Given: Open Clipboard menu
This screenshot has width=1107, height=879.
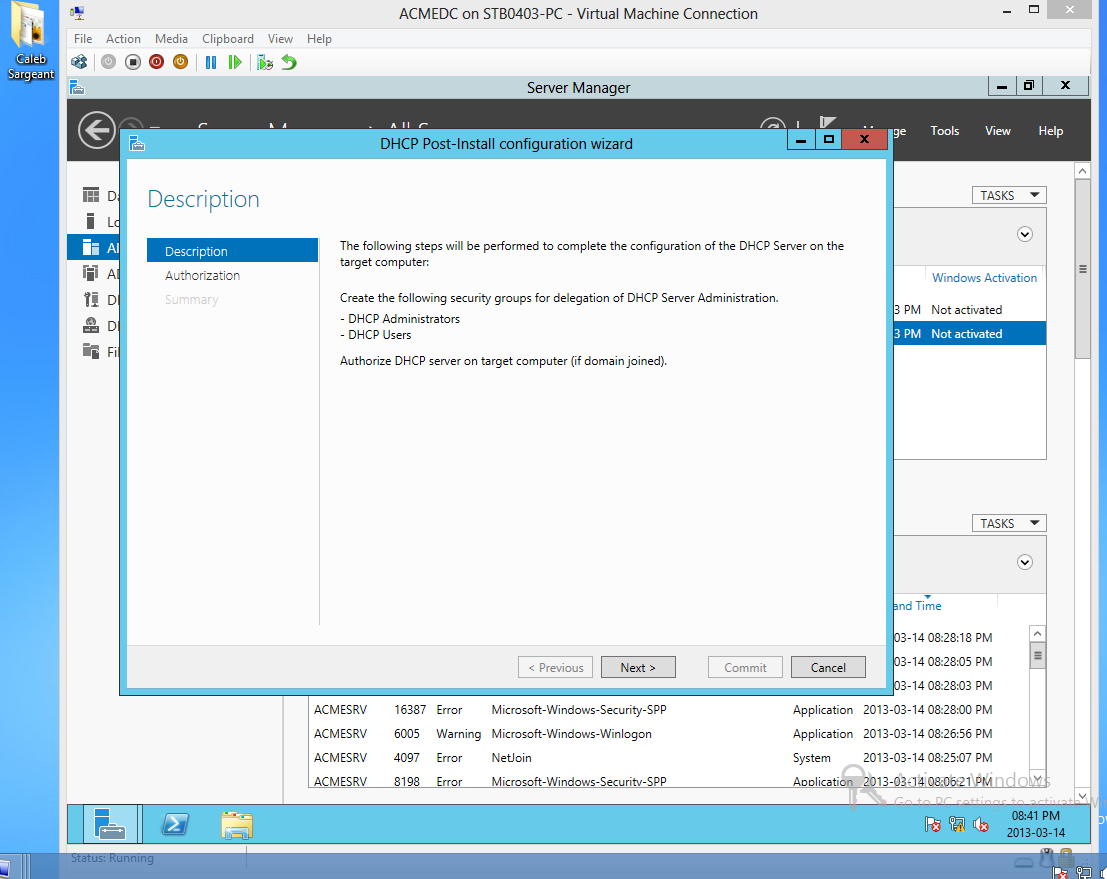Looking at the screenshot, I should [x=228, y=39].
